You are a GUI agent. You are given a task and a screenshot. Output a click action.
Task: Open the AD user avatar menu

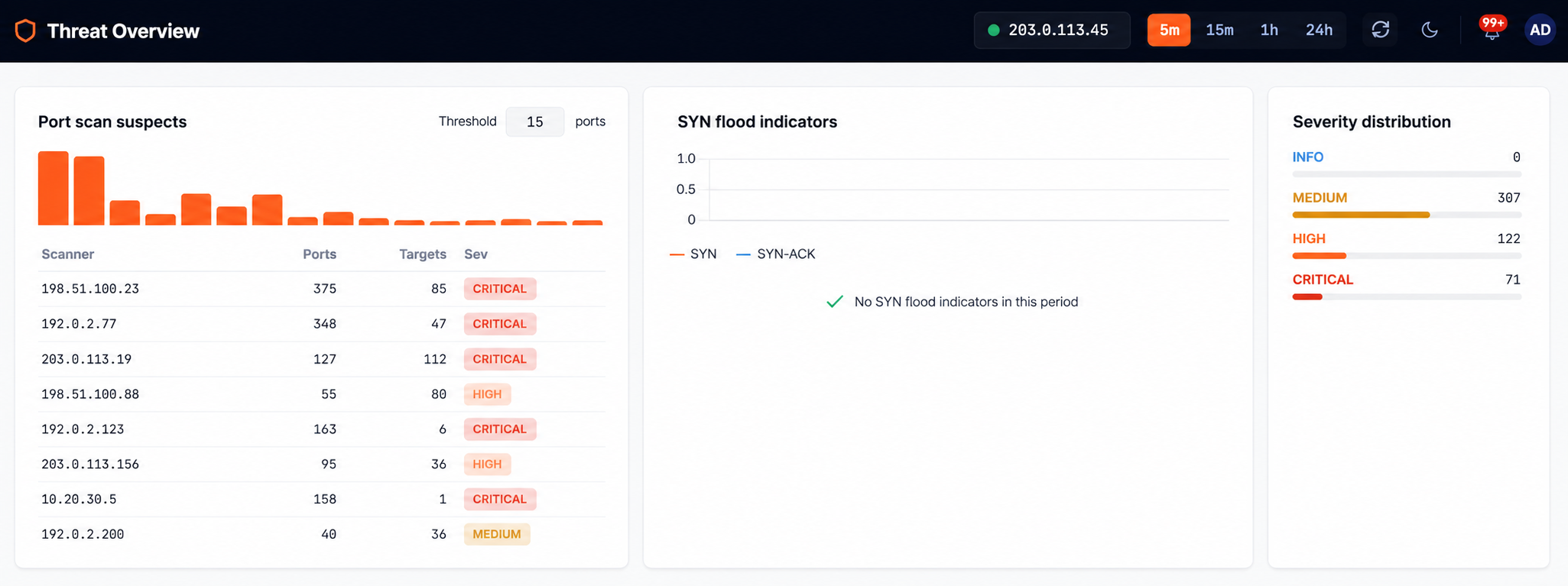pos(1540,30)
